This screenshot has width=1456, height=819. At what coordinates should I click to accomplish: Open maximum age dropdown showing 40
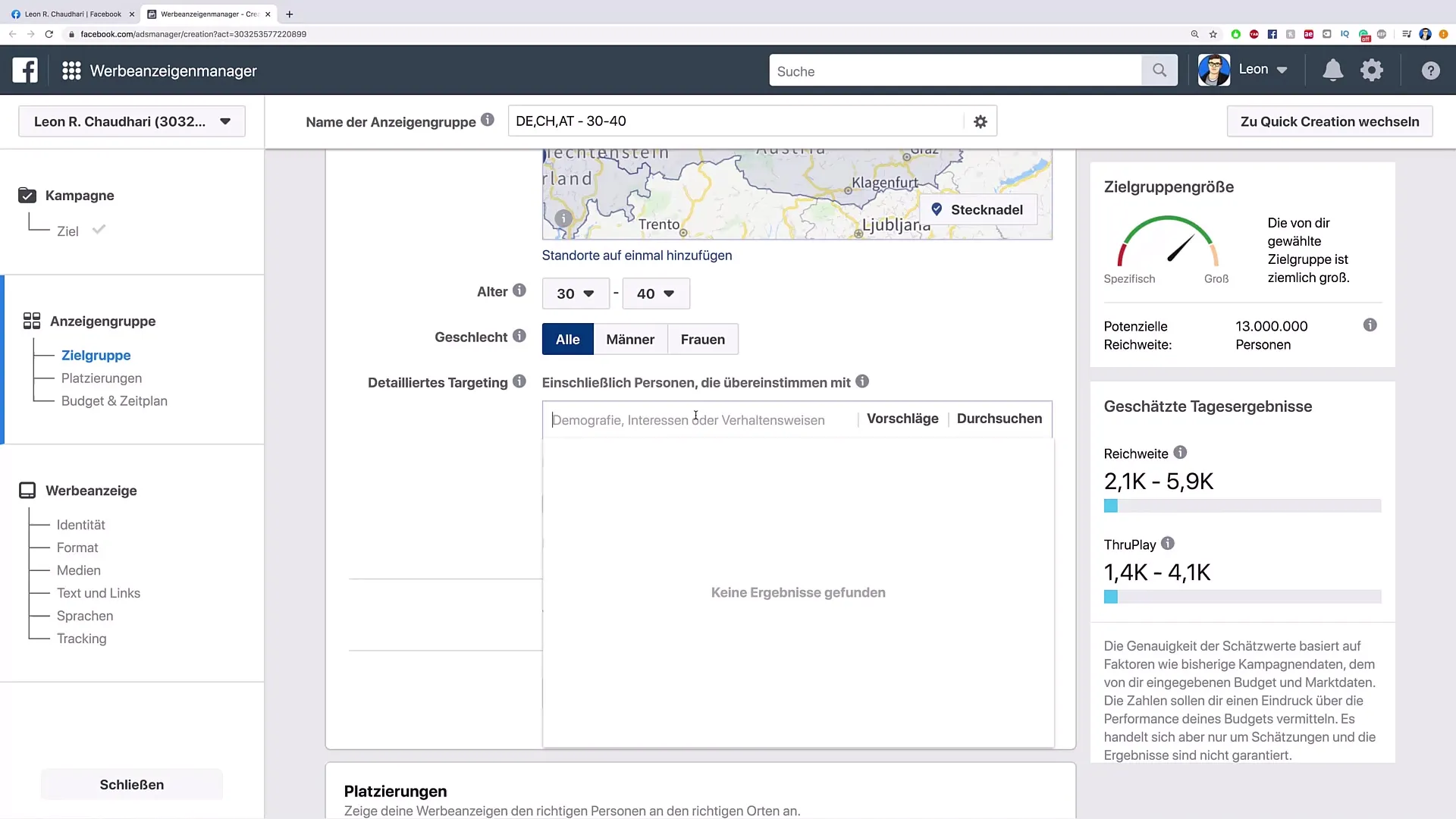(x=656, y=293)
